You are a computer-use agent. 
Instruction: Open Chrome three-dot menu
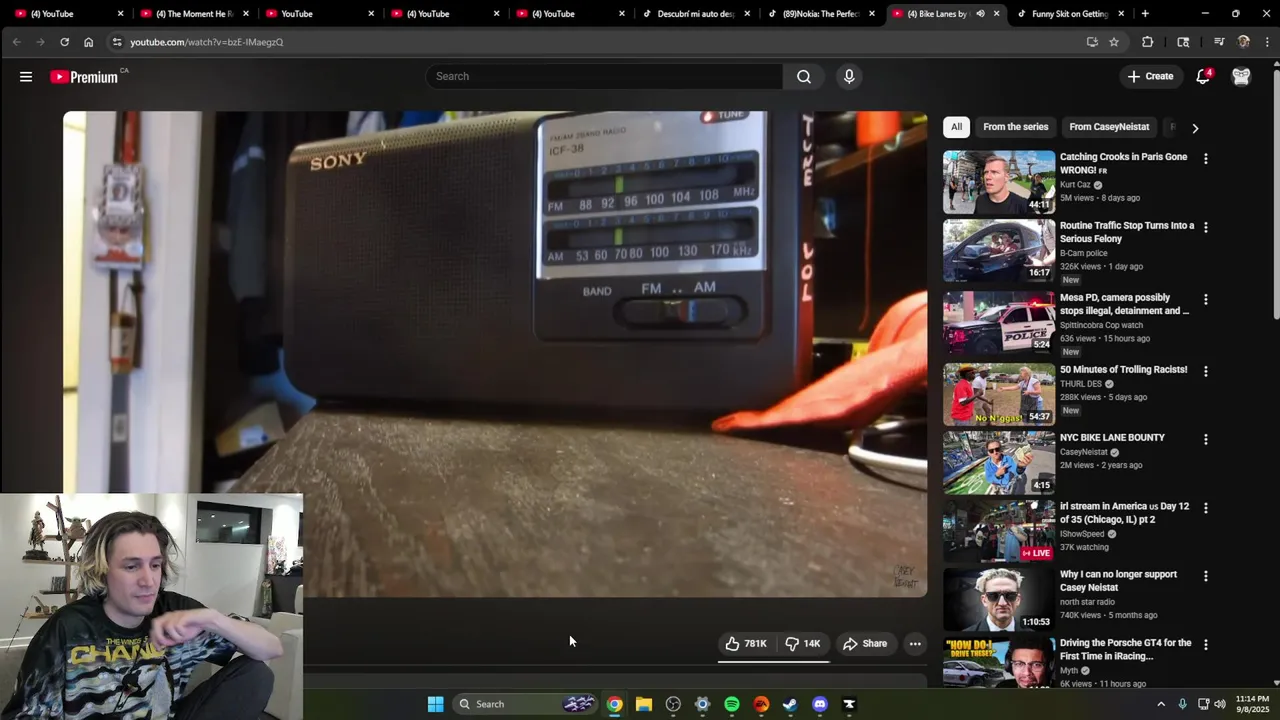pyautogui.click(x=1267, y=42)
